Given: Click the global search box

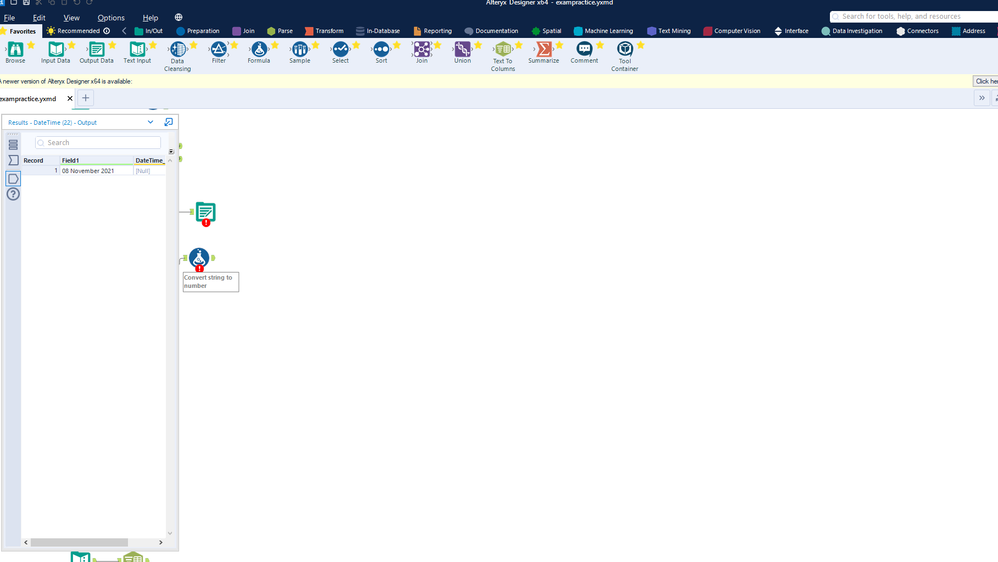Looking at the screenshot, I should [914, 16].
